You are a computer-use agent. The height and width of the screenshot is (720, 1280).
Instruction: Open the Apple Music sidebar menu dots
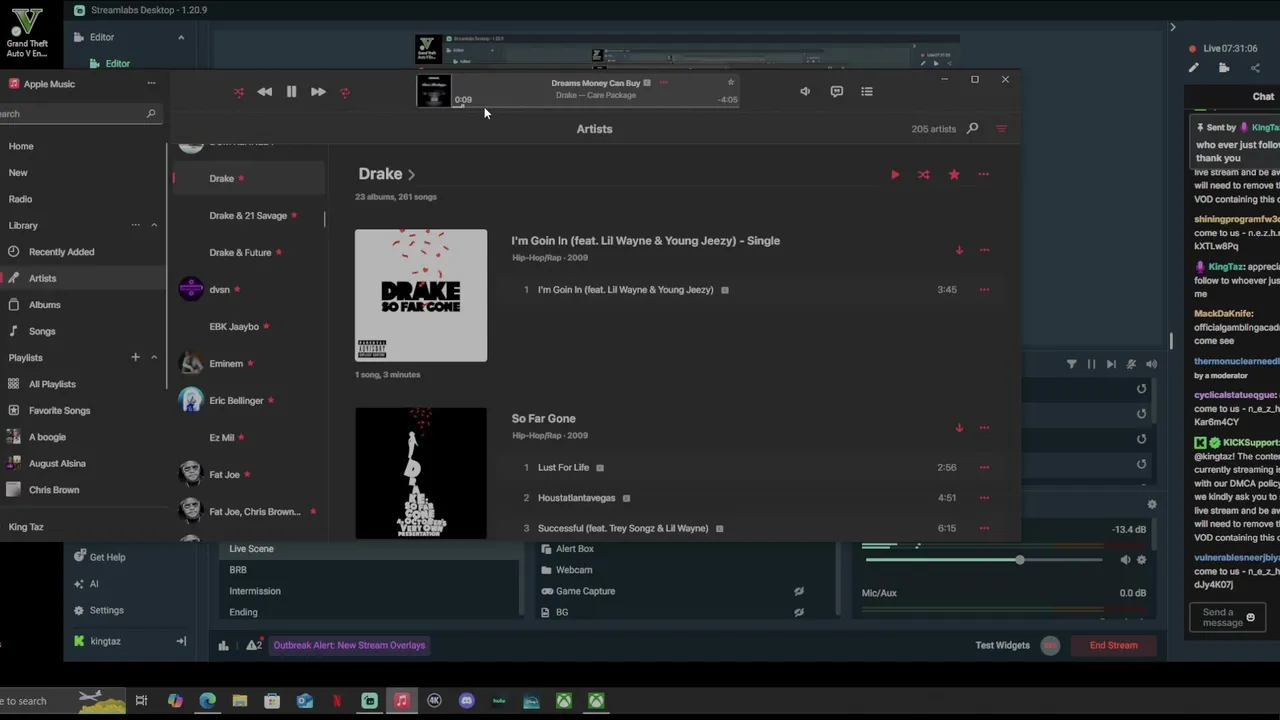coord(151,84)
